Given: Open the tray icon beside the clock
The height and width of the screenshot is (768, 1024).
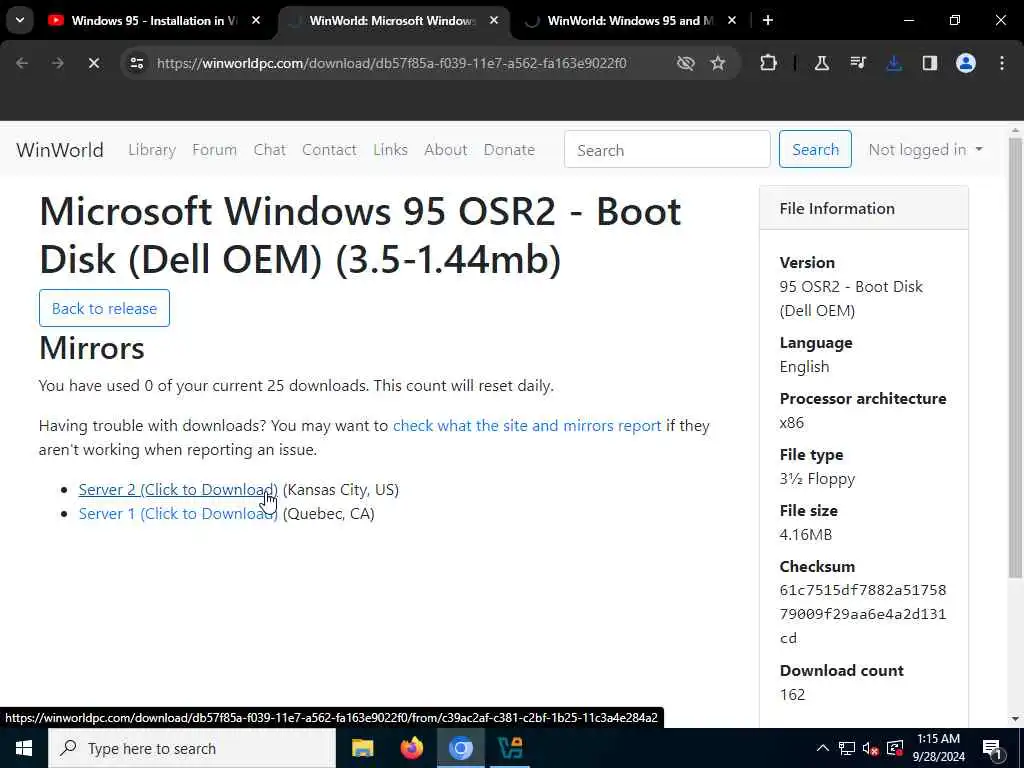Looking at the screenshot, I should pyautogui.click(x=895, y=748).
